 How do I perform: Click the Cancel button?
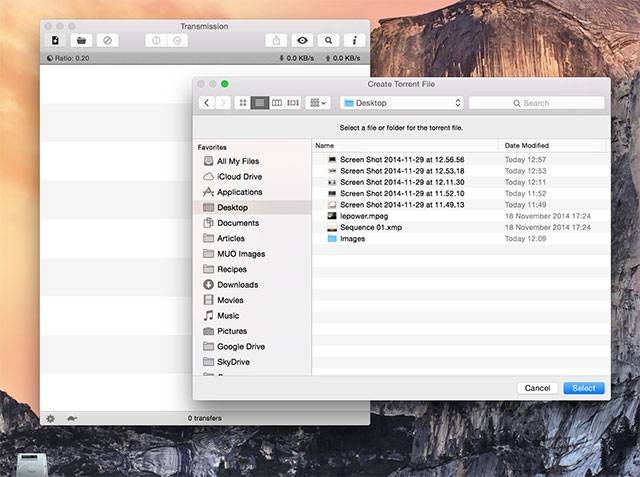[537, 388]
